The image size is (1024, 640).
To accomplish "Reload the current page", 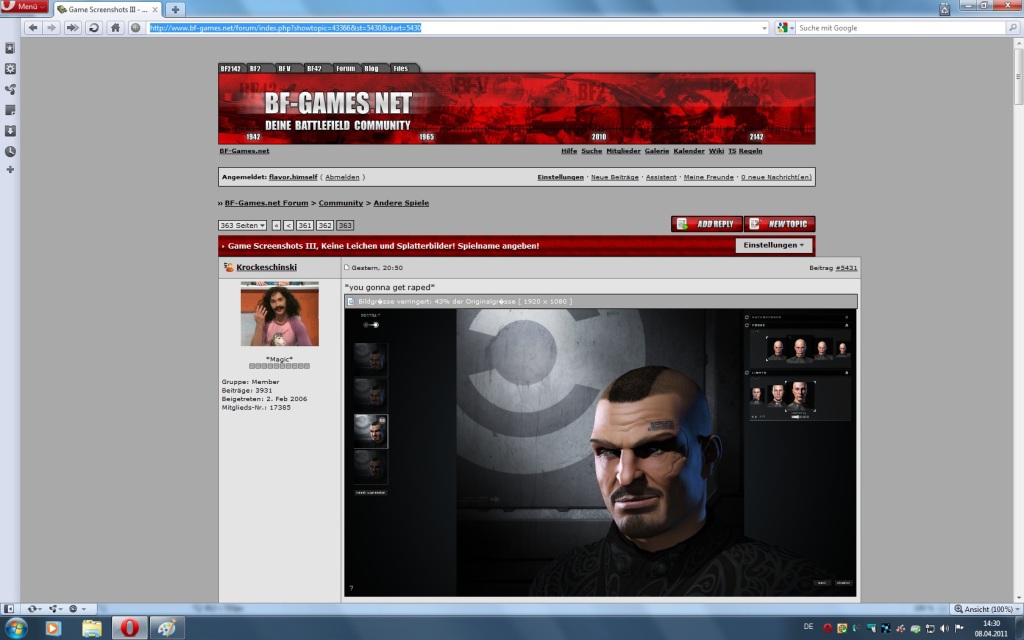I will coord(94,27).
